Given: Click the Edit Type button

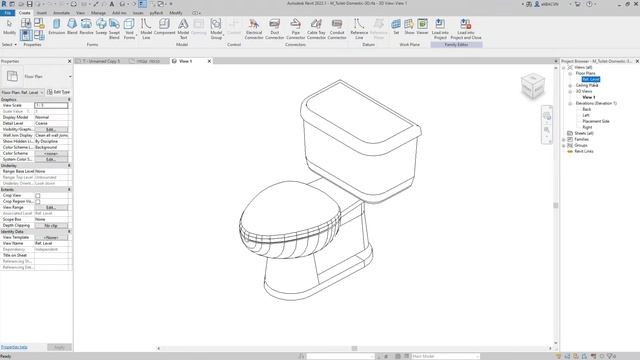Looking at the screenshot, I should (59, 92).
